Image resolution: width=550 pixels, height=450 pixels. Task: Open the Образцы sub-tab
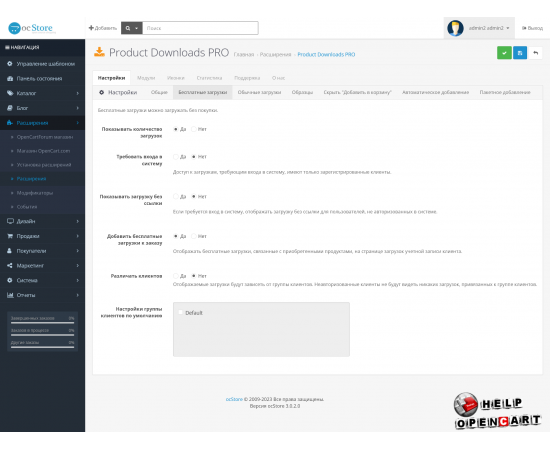point(302,92)
